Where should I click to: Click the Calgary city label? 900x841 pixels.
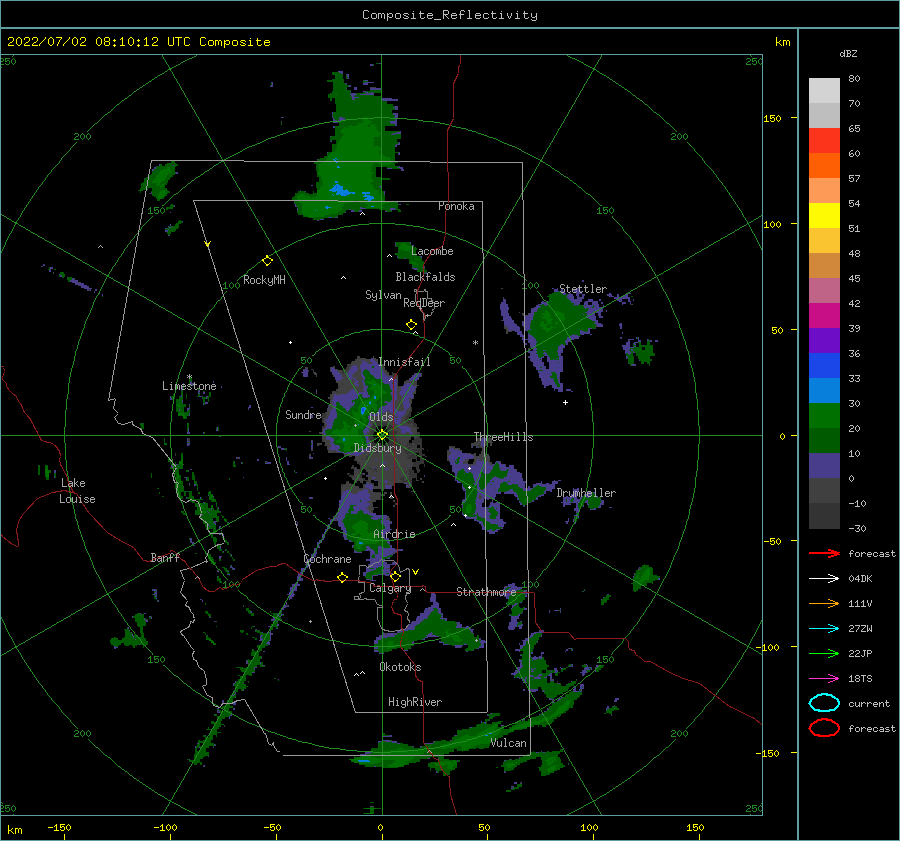[390, 588]
